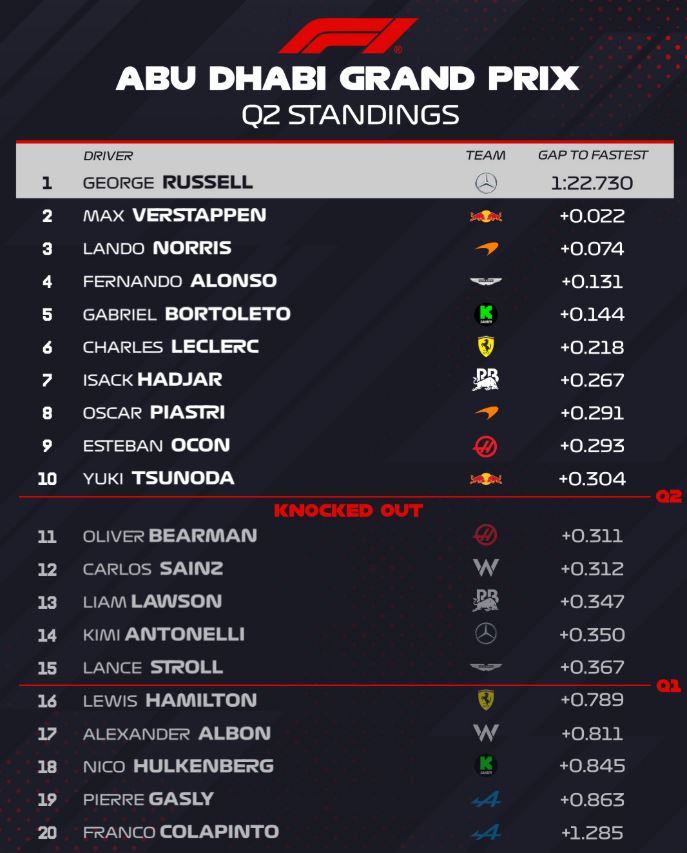Select Franco Colapinto's +1.285 gap
Viewport: 687px width, 853px height.
pyautogui.click(x=592, y=832)
